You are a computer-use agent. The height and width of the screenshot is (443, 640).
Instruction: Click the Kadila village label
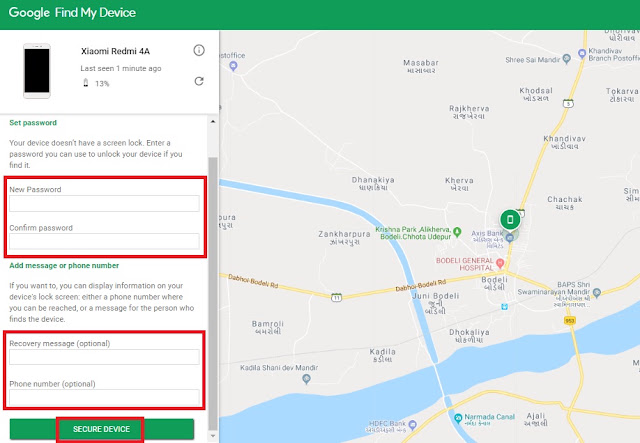pos(382,355)
